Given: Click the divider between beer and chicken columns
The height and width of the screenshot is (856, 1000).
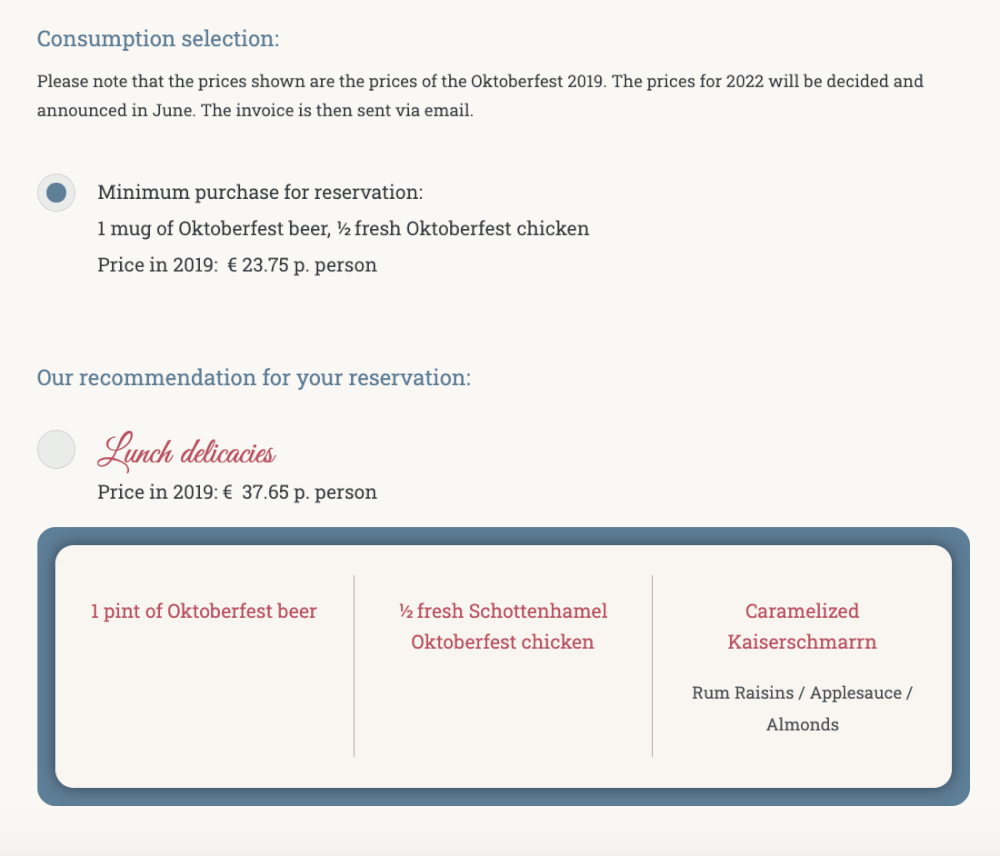Looking at the screenshot, I should coord(354,666).
